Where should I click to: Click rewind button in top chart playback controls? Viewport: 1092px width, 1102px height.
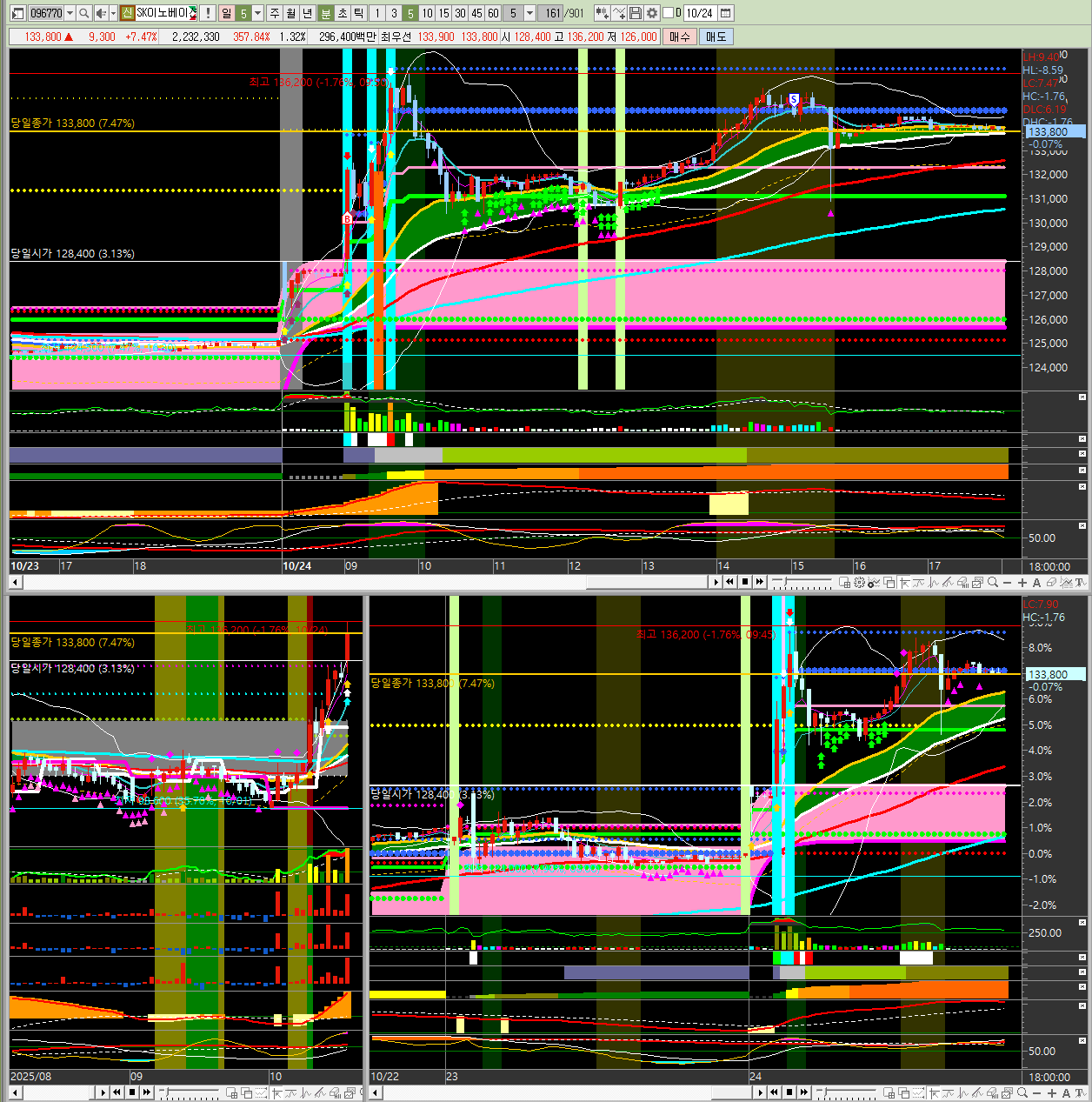(x=729, y=582)
